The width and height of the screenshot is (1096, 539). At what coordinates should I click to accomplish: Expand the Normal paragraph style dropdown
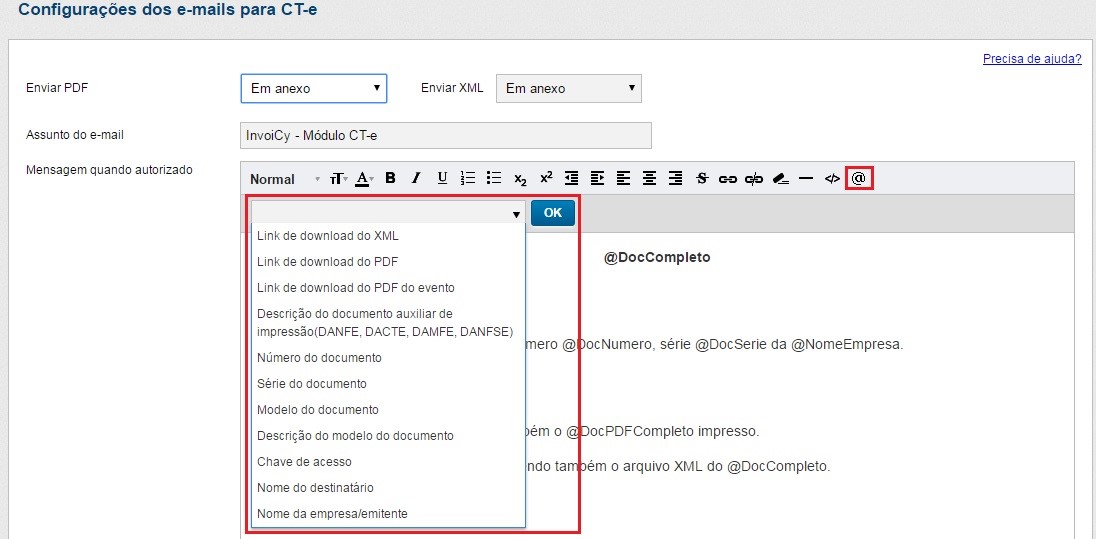[x=284, y=179]
